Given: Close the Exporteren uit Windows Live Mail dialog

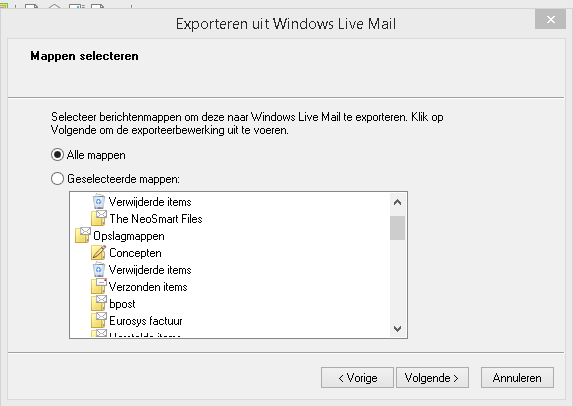Looking at the screenshot, I should tap(550, 19).
